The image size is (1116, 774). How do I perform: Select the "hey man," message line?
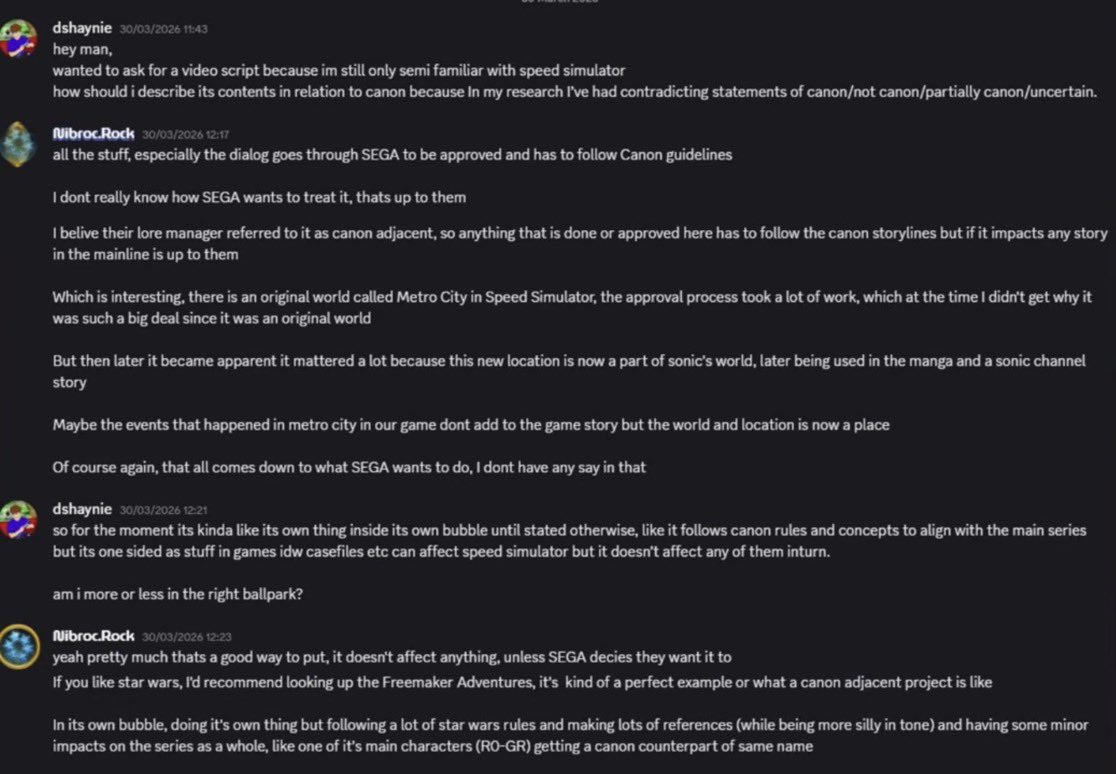pyautogui.click(x=82, y=49)
